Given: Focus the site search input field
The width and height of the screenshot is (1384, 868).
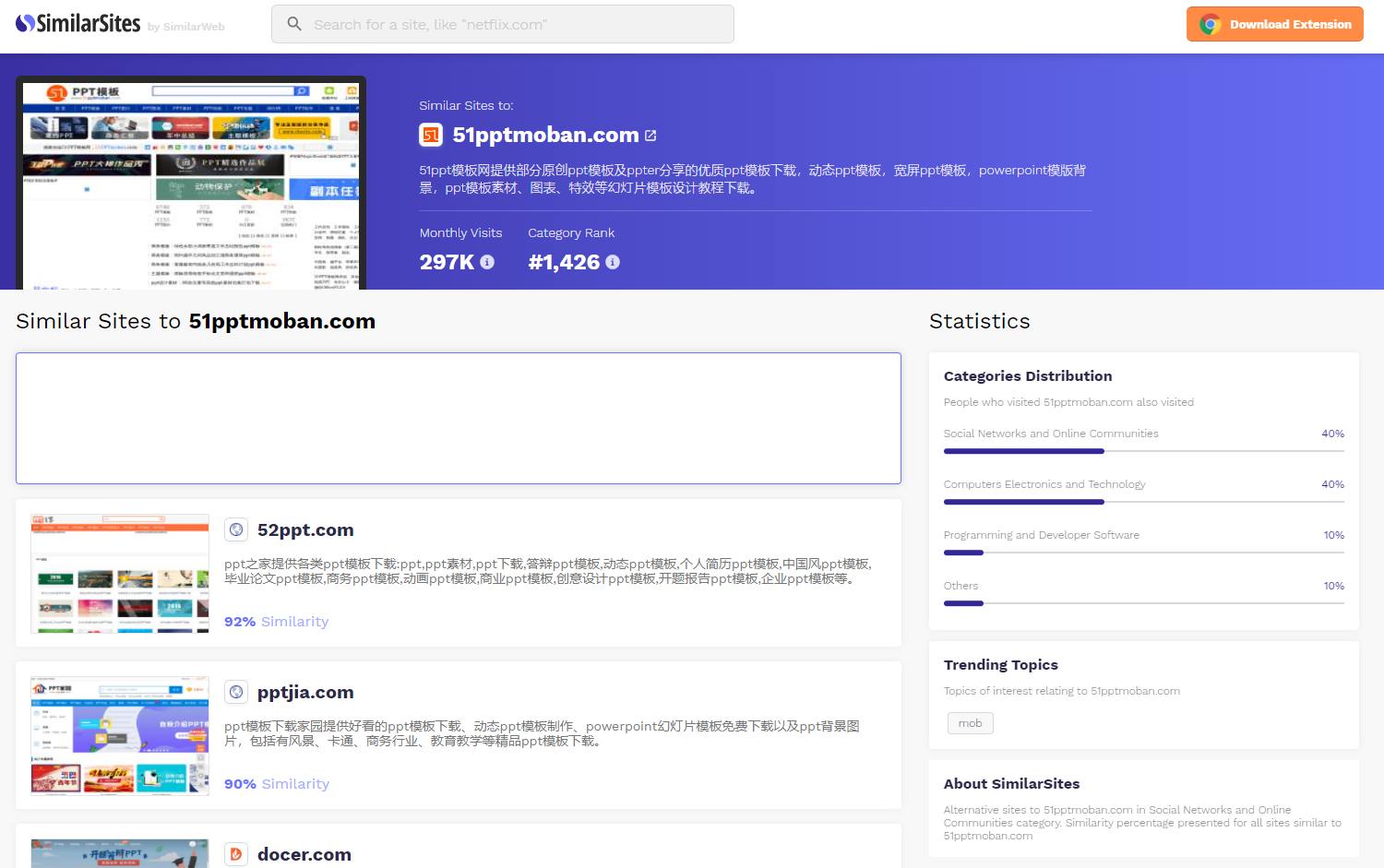Looking at the screenshot, I should click(x=503, y=24).
